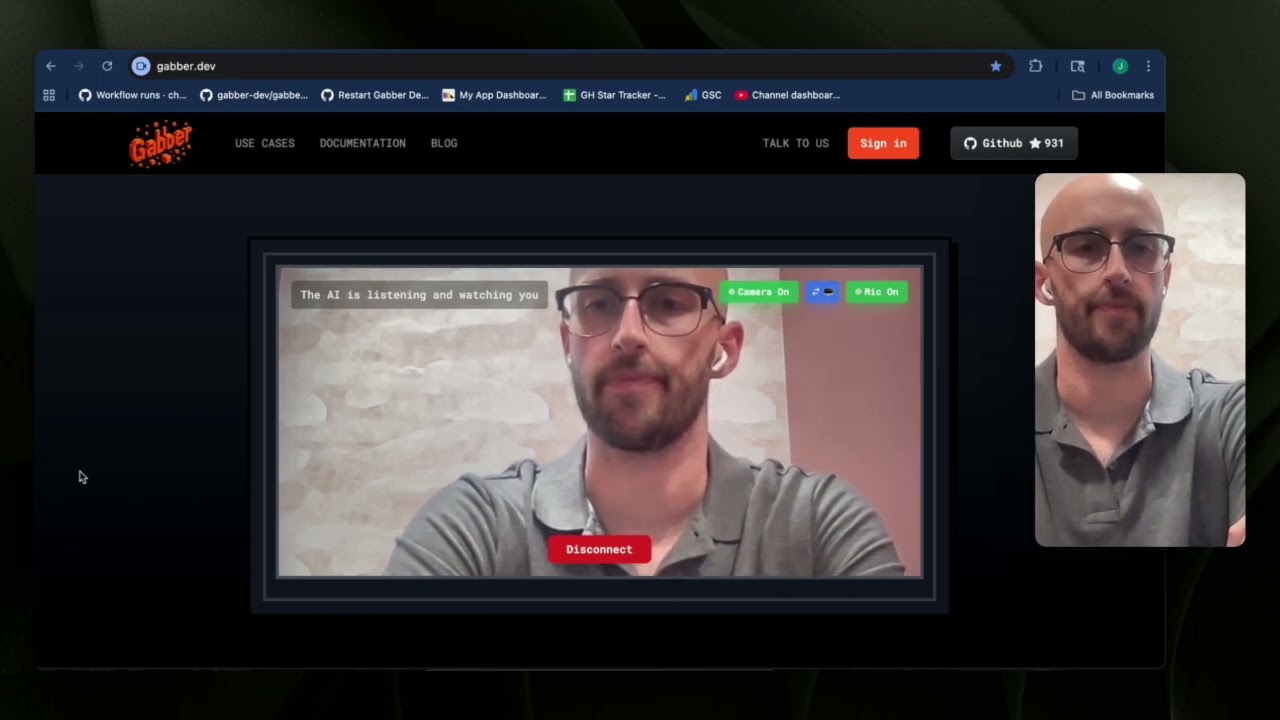The height and width of the screenshot is (720, 1280).
Task: Open the Restart Gabber De... bookmark
Action: click(375, 95)
